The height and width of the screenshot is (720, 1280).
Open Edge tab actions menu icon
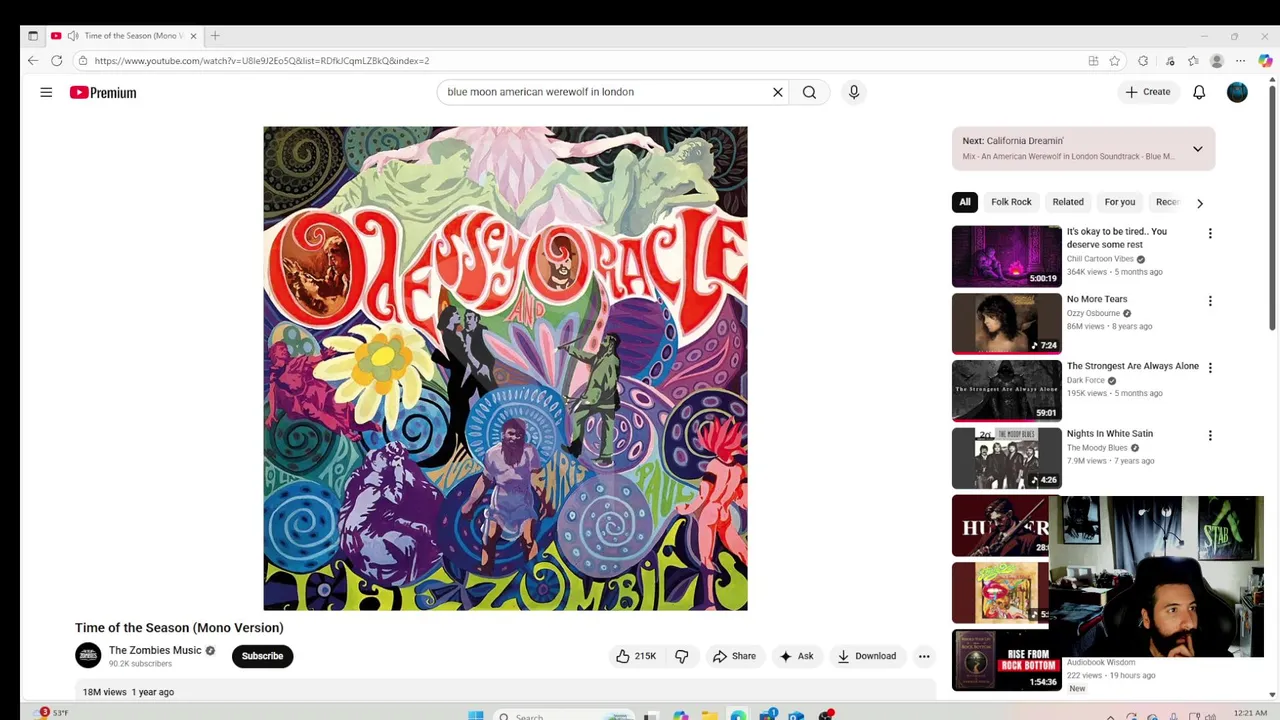33,36
